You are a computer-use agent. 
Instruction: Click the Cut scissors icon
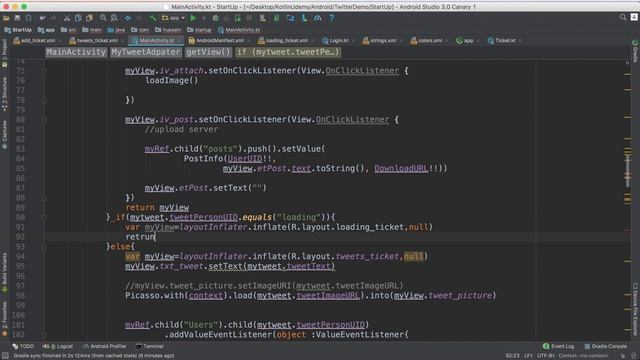pyautogui.click(x=67, y=18)
